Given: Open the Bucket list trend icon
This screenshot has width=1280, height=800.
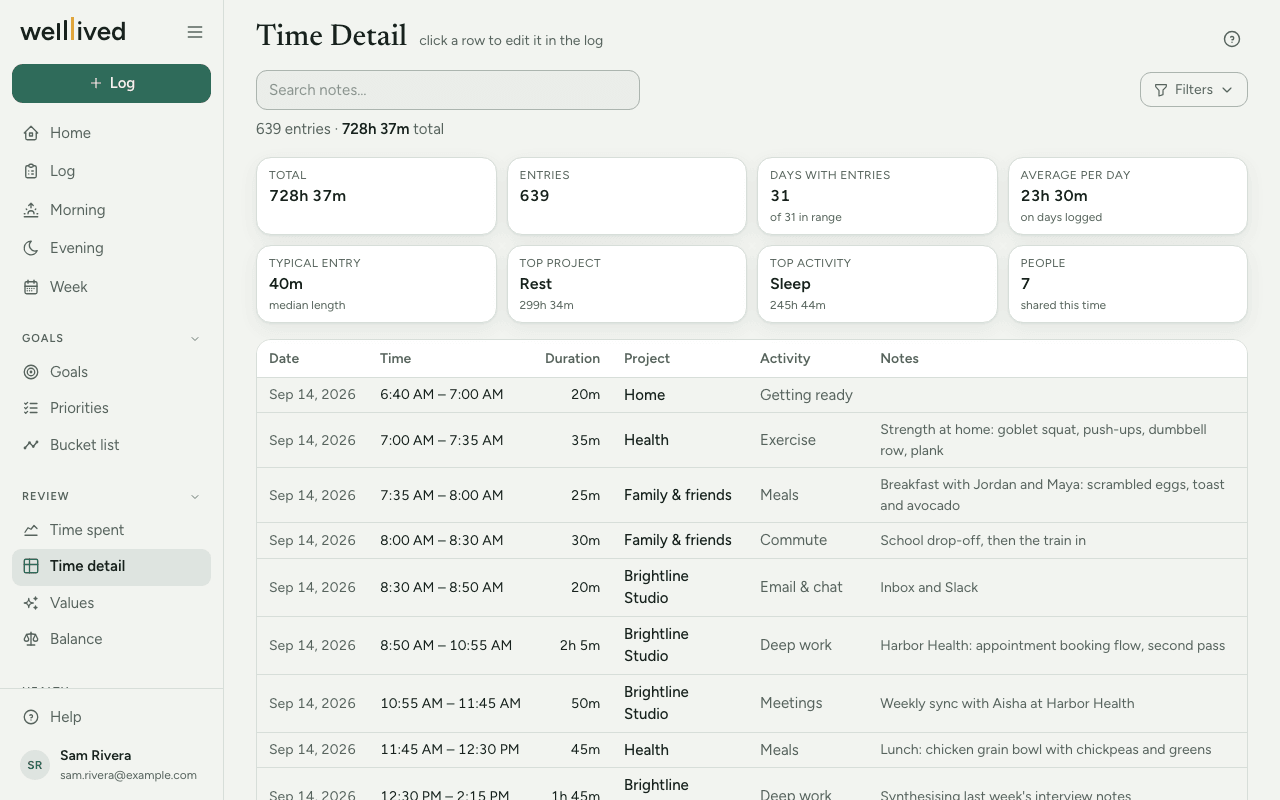Looking at the screenshot, I should tap(31, 445).
